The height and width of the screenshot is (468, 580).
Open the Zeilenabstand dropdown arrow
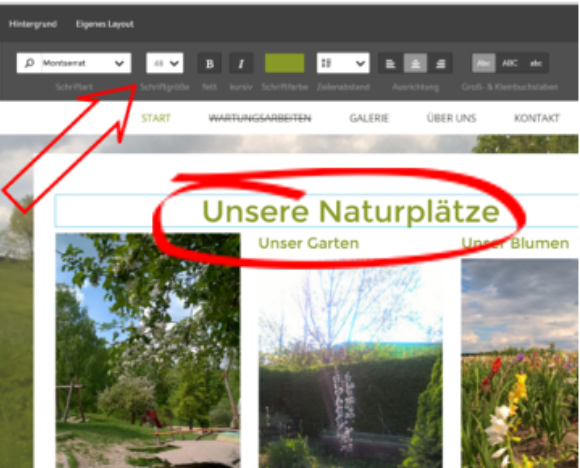click(360, 63)
